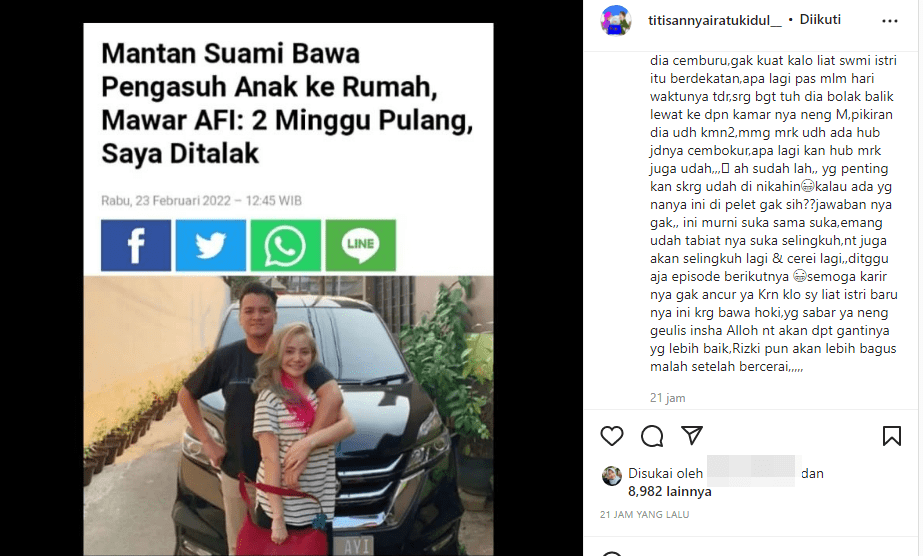The width and height of the screenshot is (923, 556).
Task: Click the Twitter bird share icon
Action: click(x=211, y=245)
